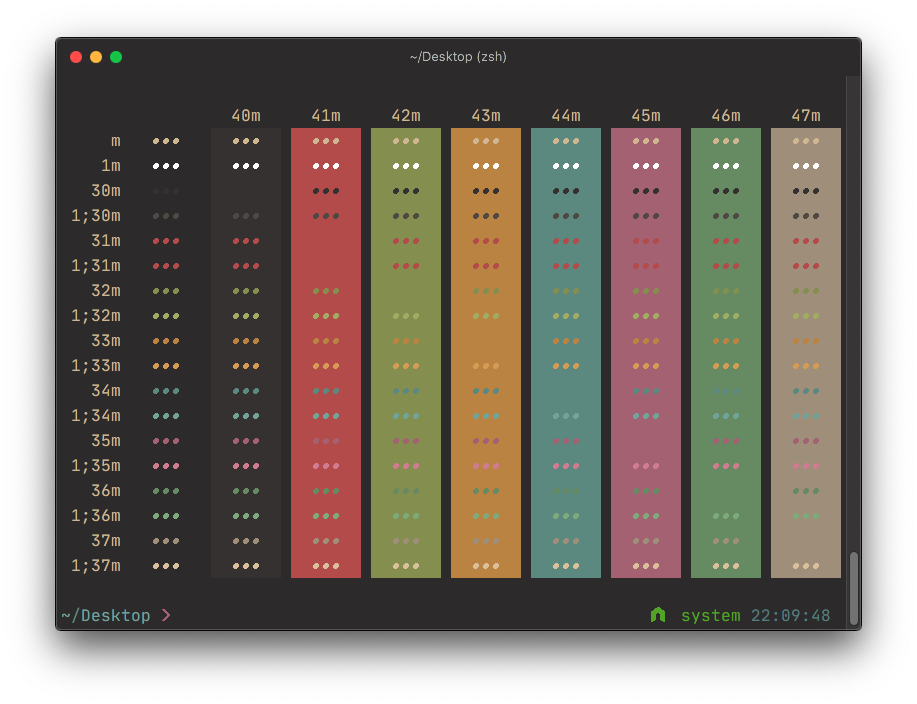Click the 22:09:48 clock in the status bar
This screenshot has height=704, width=917.
(x=790, y=615)
